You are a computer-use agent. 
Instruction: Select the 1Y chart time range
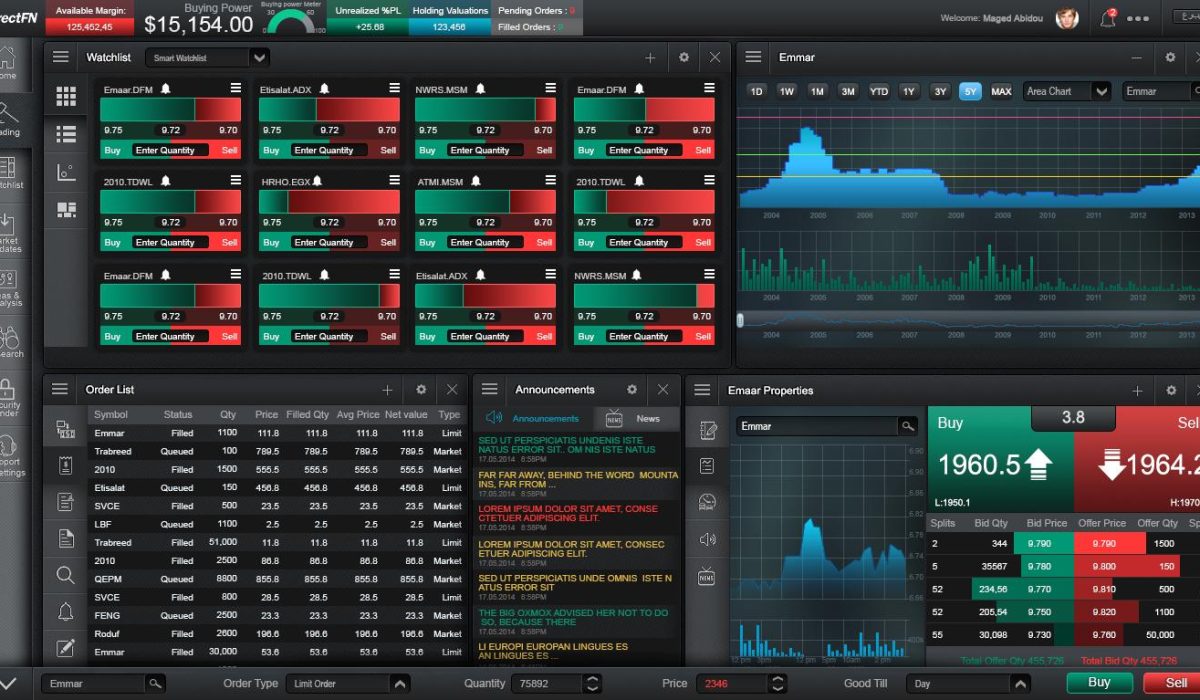click(x=909, y=91)
